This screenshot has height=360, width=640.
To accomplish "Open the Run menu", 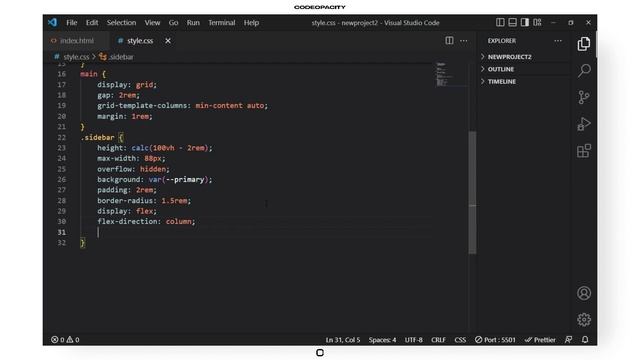I will click(193, 22).
